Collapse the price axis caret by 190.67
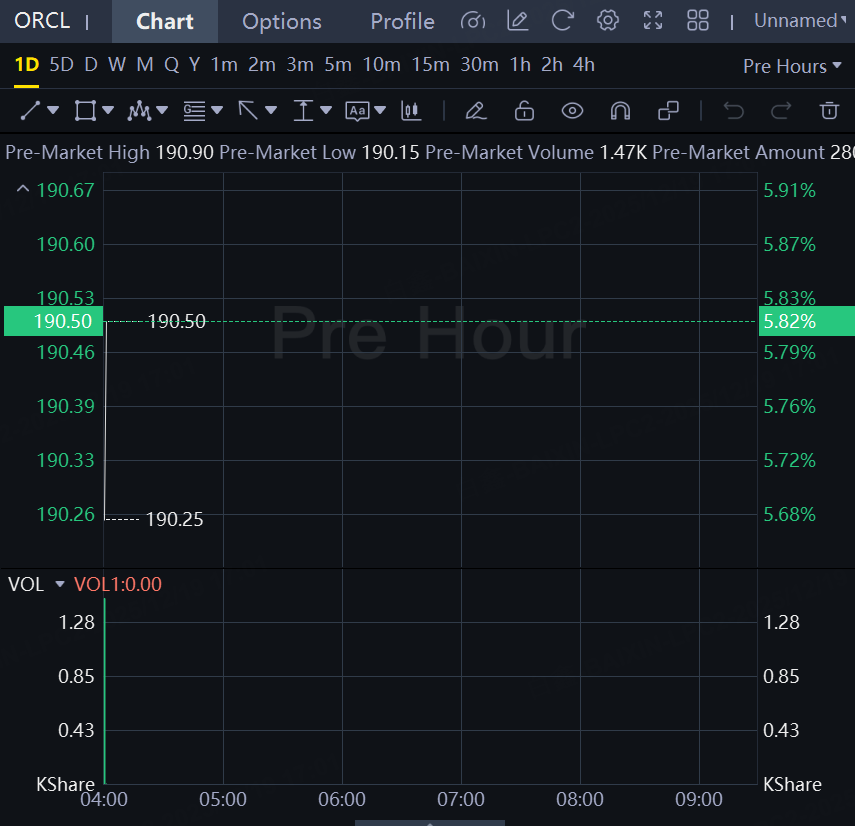 [x=22, y=189]
